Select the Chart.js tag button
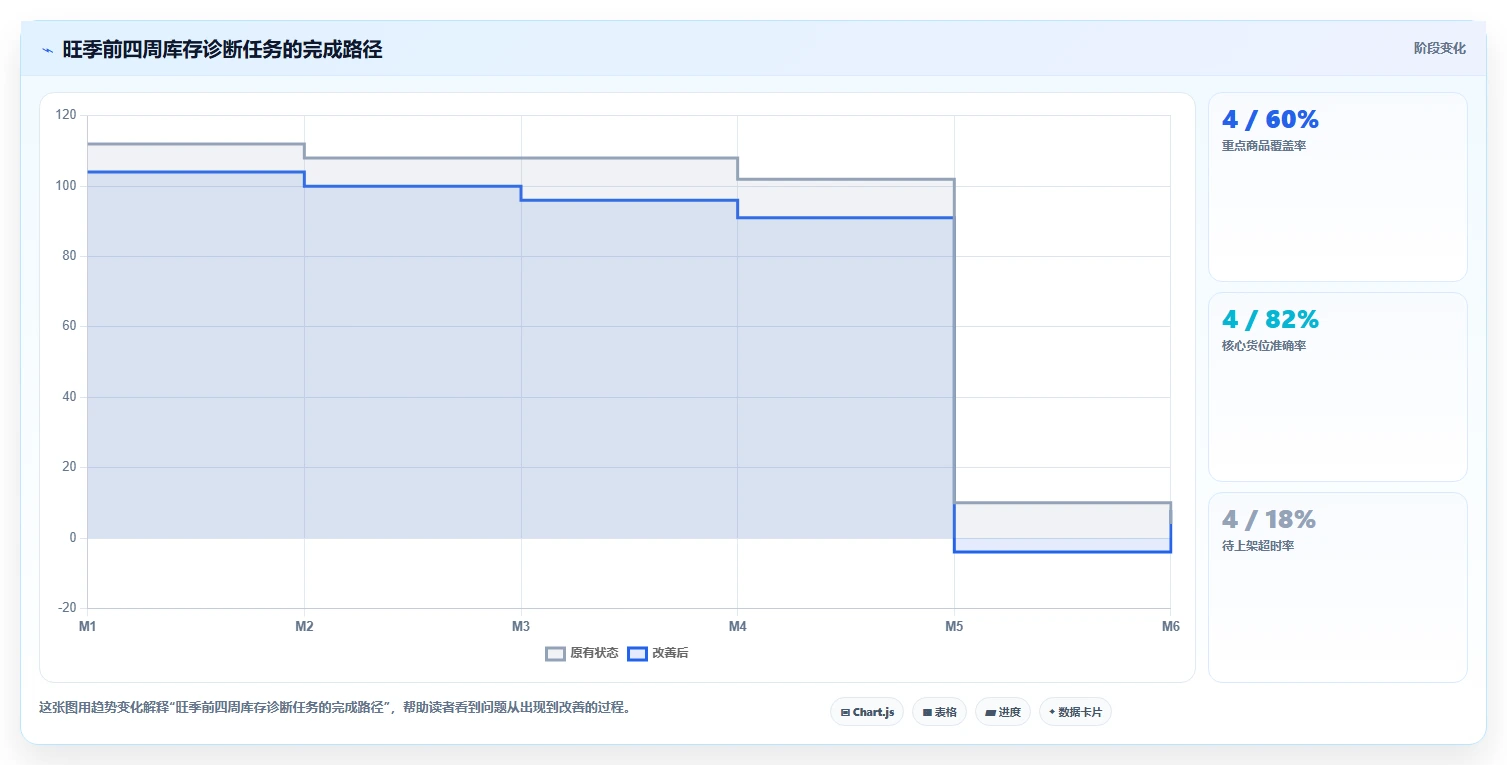Image resolution: width=1507 pixels, height=765 pixels. point(867,712)
